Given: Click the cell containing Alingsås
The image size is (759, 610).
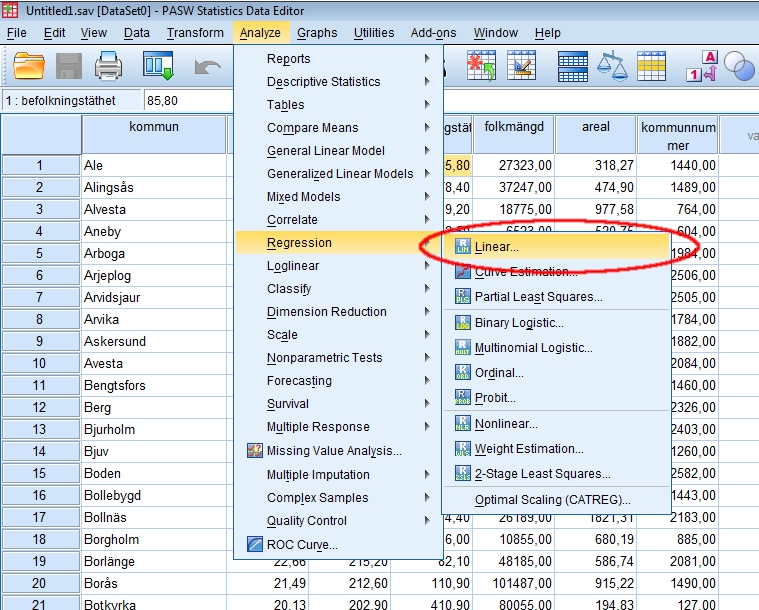Looking at the screenshot, I should pos(154,187).
